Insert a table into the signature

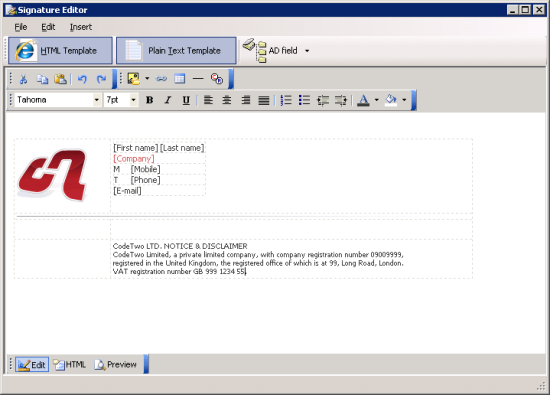pyautogui.click(x=180, y=79)
